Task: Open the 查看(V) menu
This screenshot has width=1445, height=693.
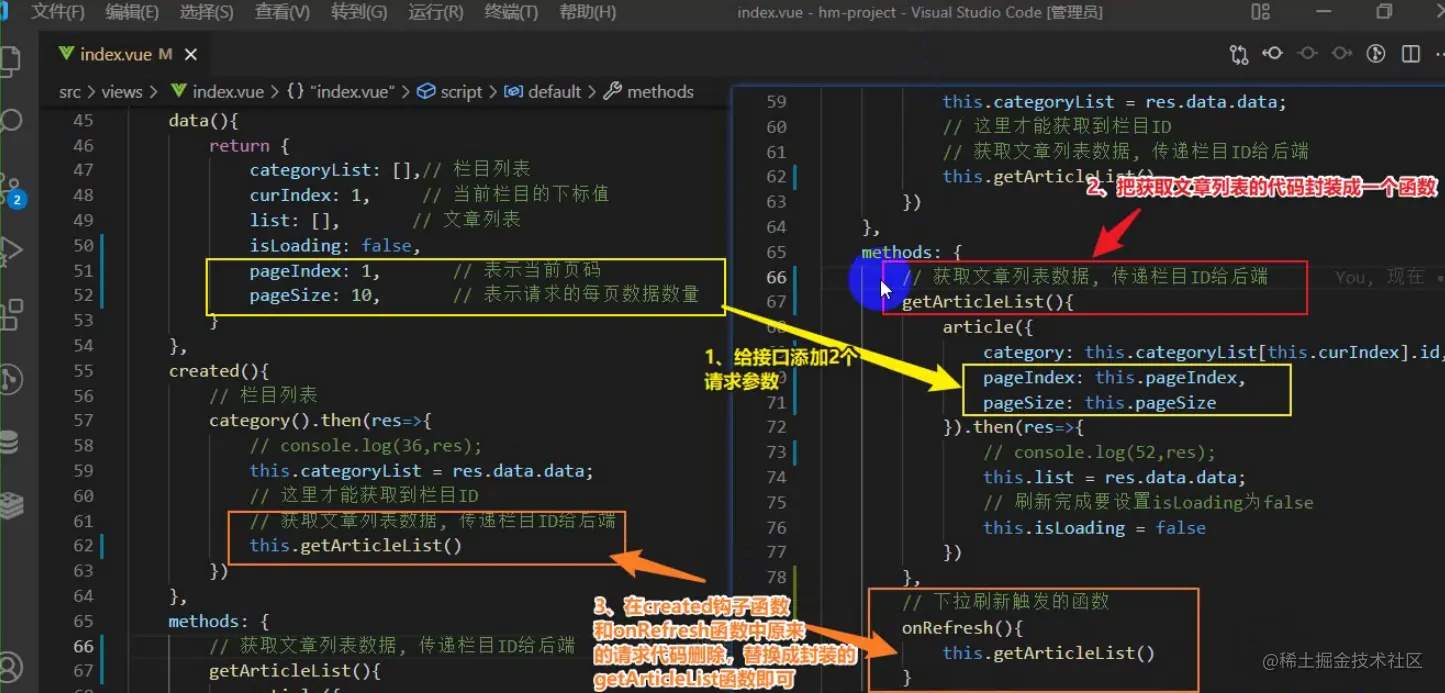Action: coord(282,13)
